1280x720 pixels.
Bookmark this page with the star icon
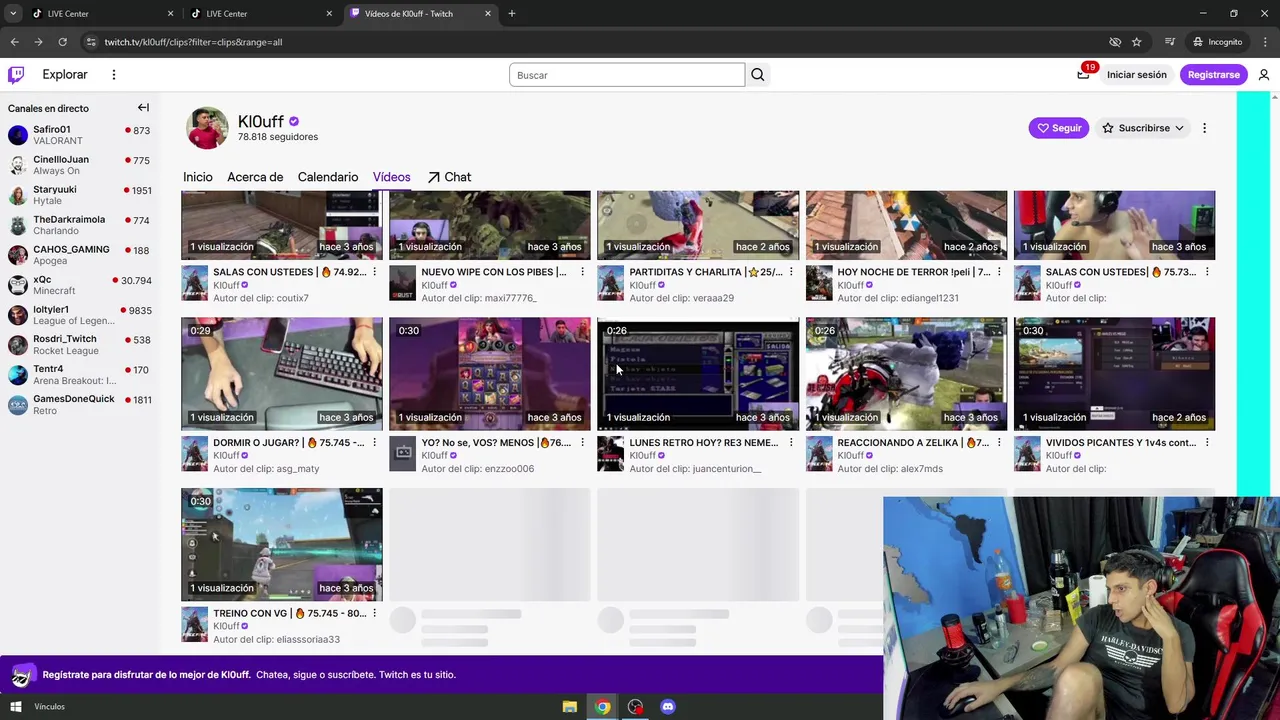[x=1137, y=42]
